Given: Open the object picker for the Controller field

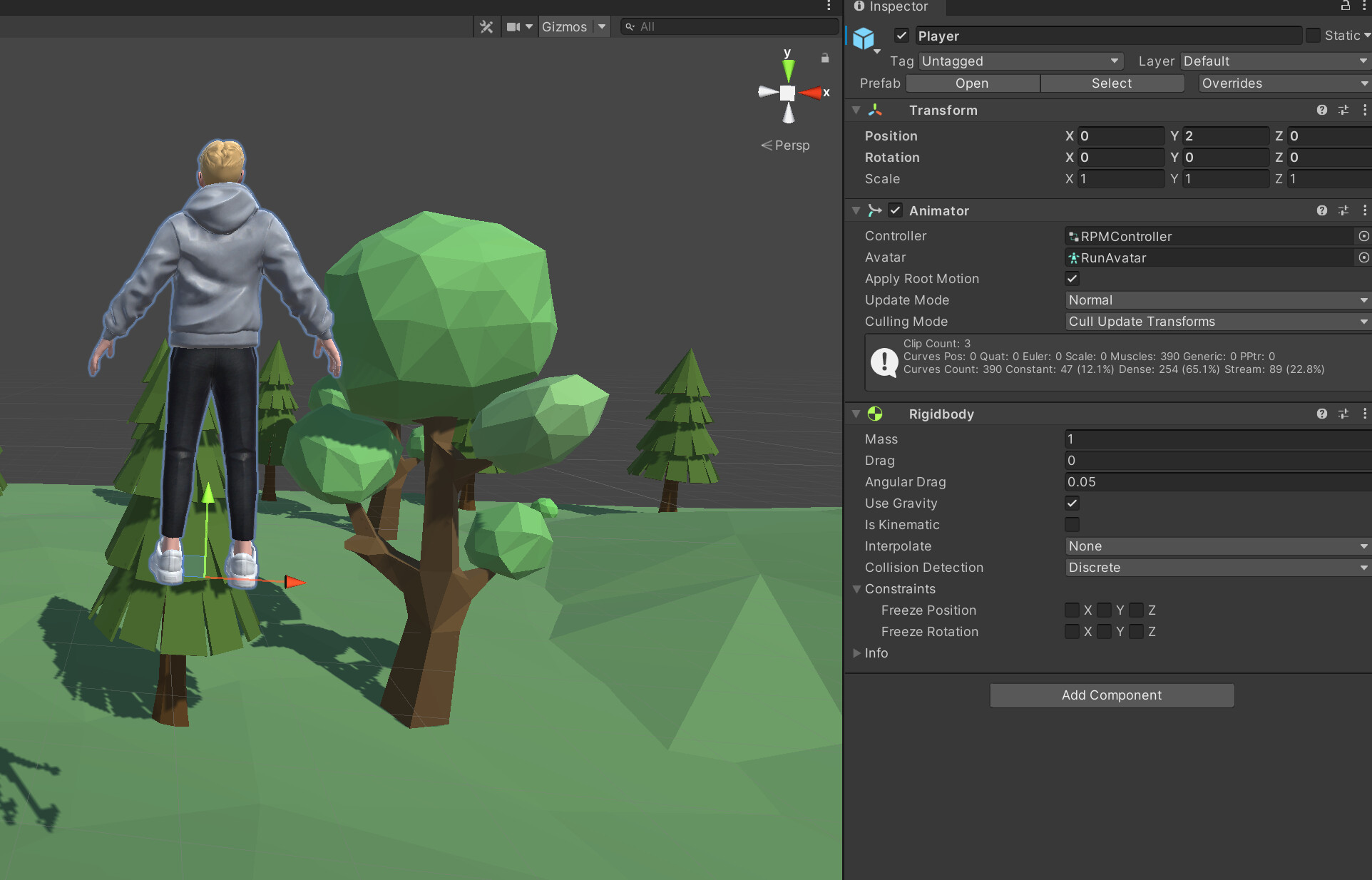Looking at the screenshot, I should 1364,236.
